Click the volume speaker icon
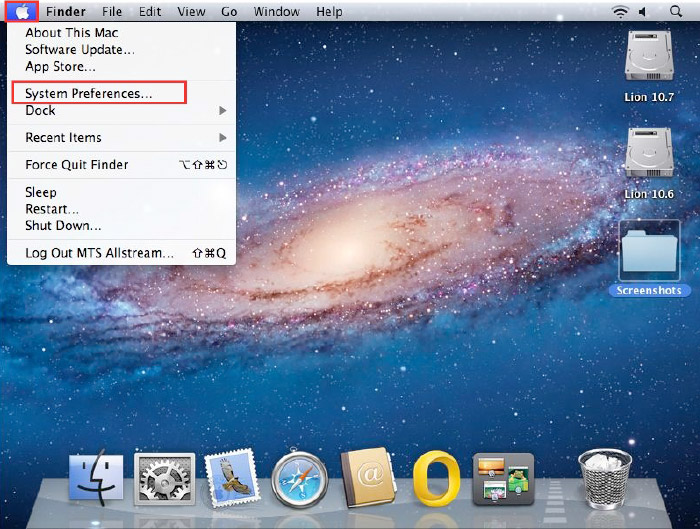Screen dimensions: 700x529 [x=643, y=12]
